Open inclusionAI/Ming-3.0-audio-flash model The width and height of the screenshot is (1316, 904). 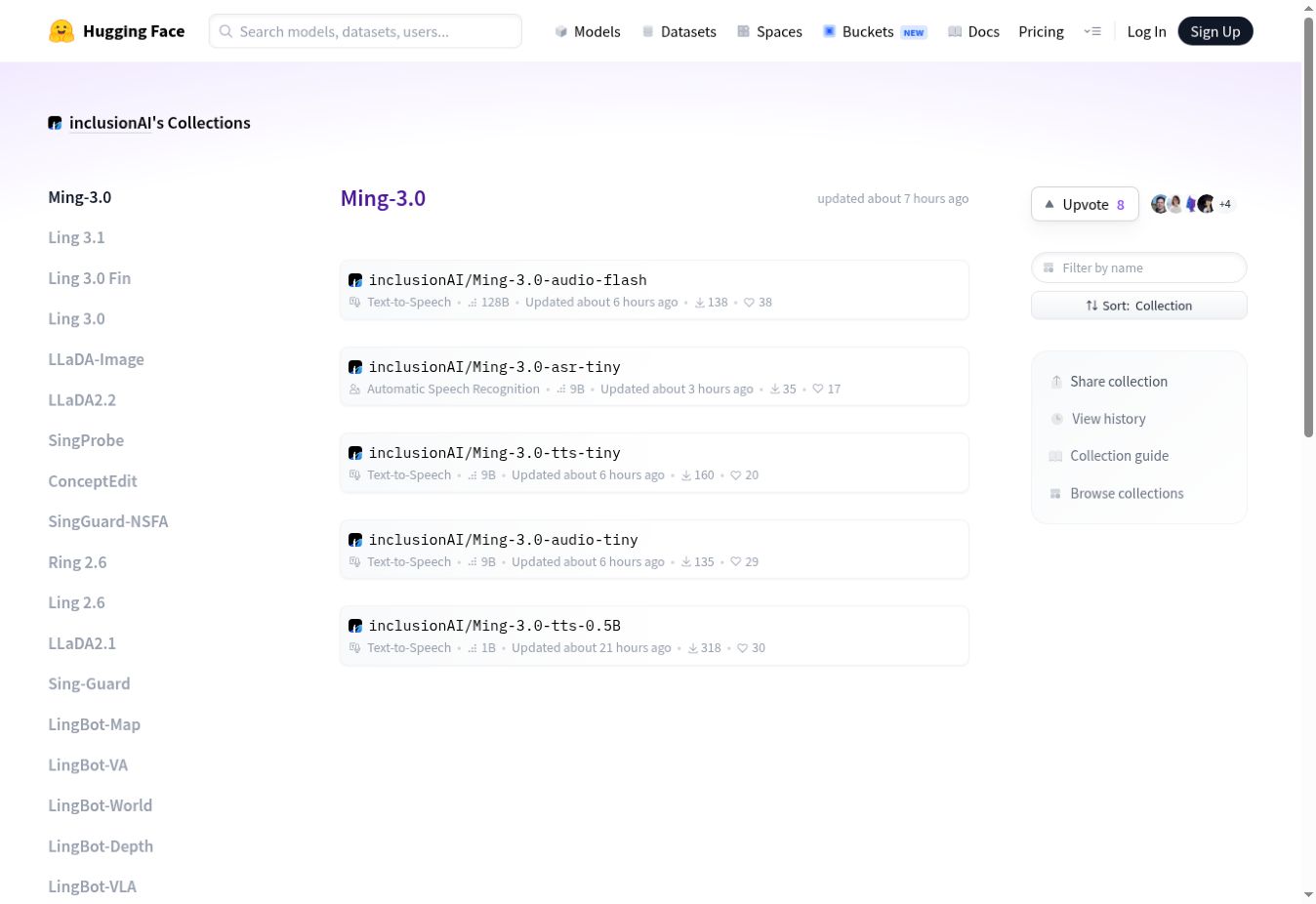(x=654, y=290)
